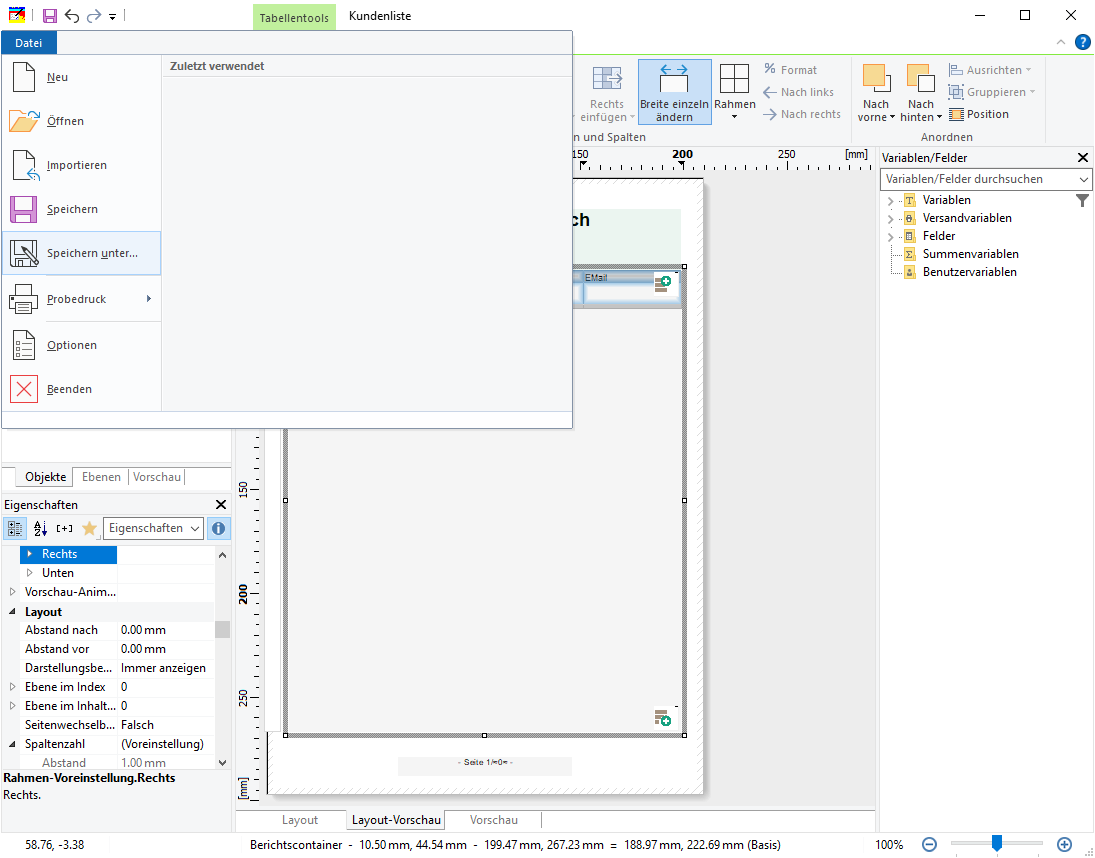This screenshot has width=1095, height=858.
Task: Click the zoom out minus button
Action: 929,845
